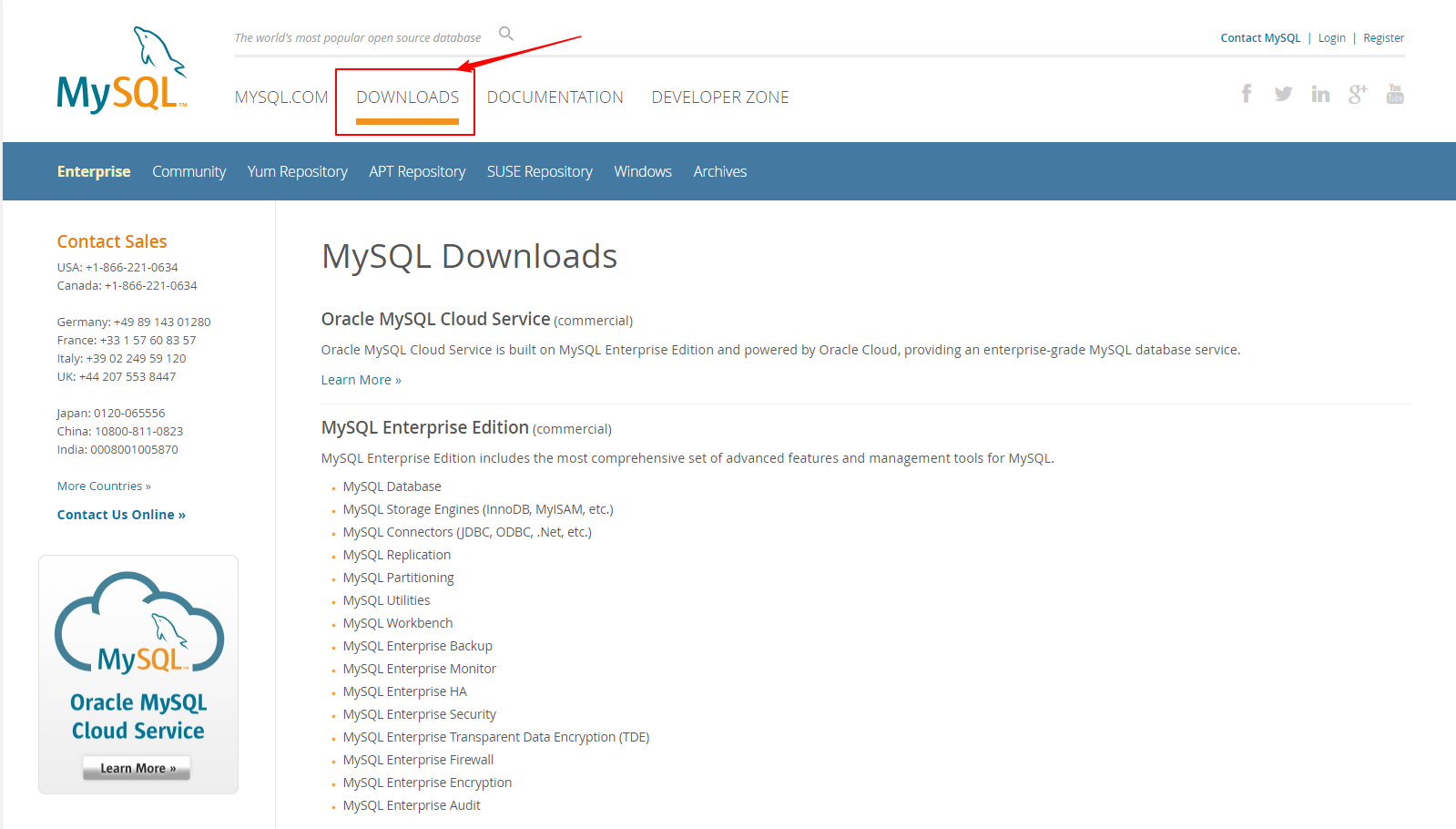Click India sales phone number

coord(135,450)
